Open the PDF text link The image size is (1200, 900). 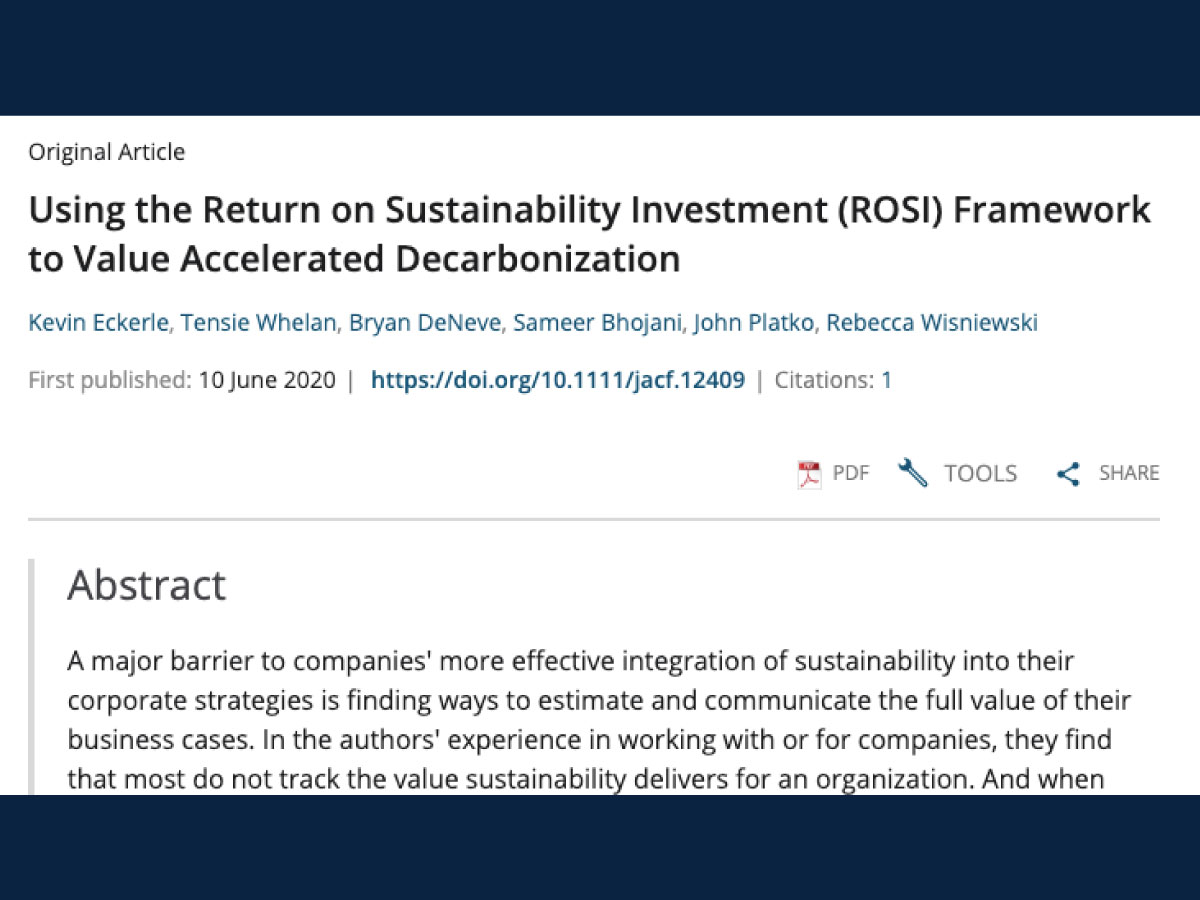851,473
